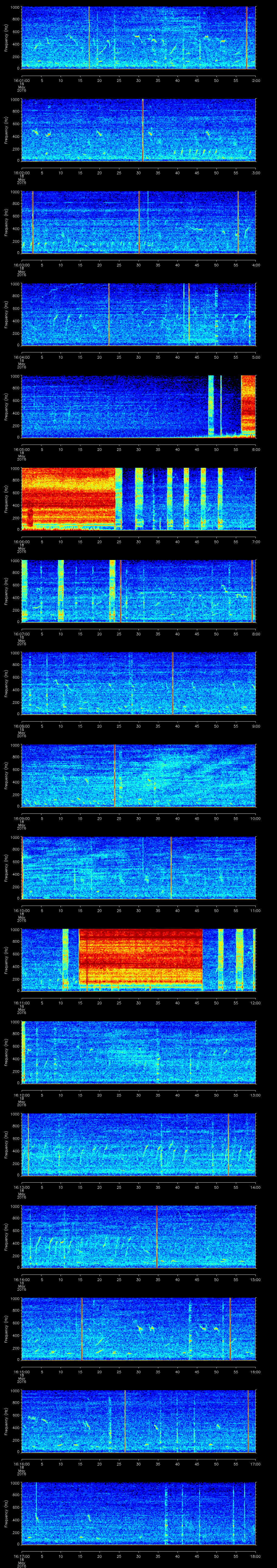Click the 16:05:00 time axis label
Image resolution: width=277 pixels, height=1568 pixels.
pos(21,449)
